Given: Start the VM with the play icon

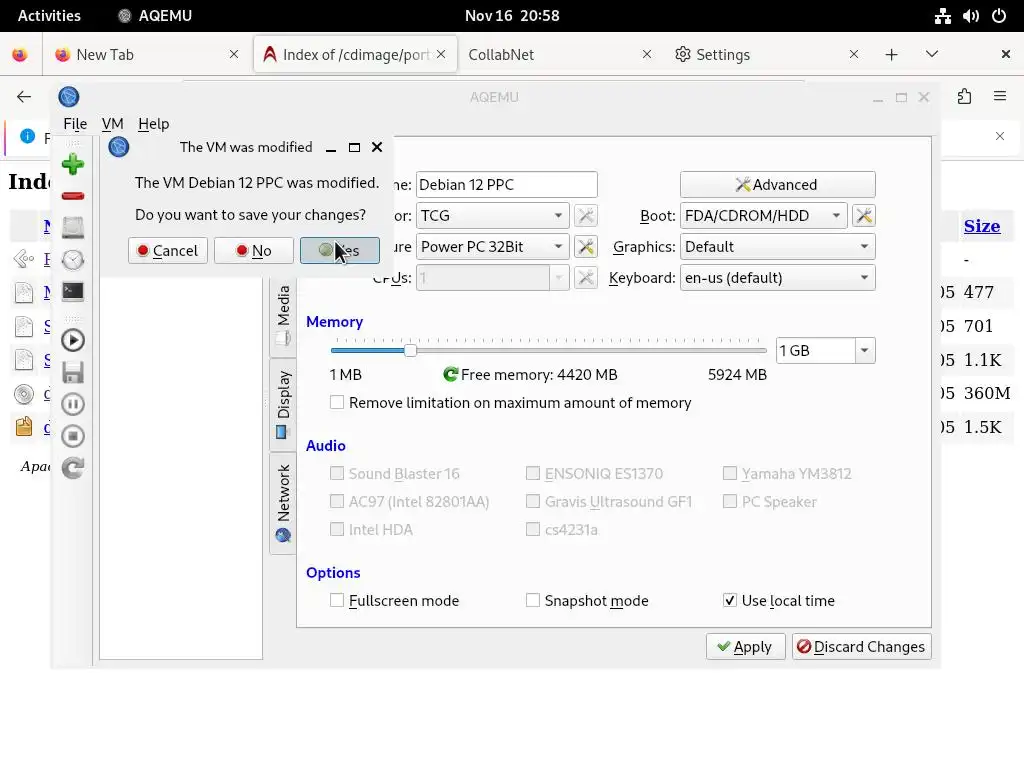Looking at the screenshot, I should [x=72, y=340].
